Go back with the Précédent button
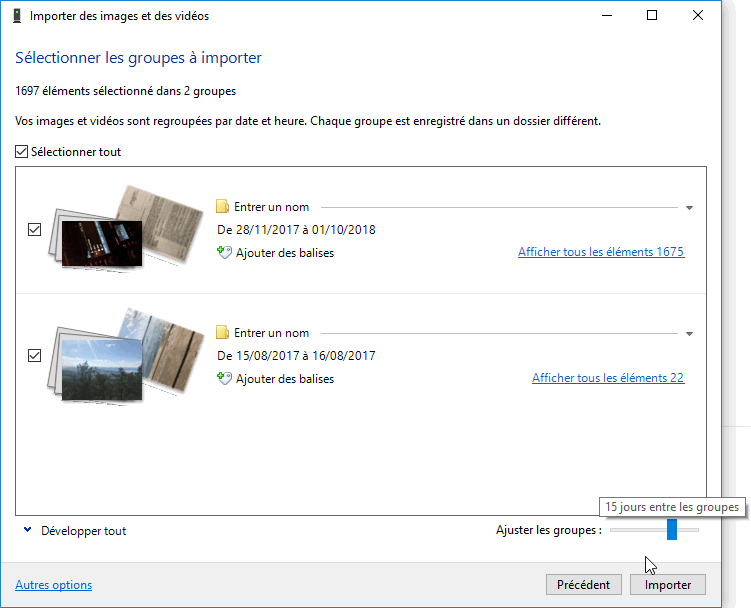 [584, 585]
